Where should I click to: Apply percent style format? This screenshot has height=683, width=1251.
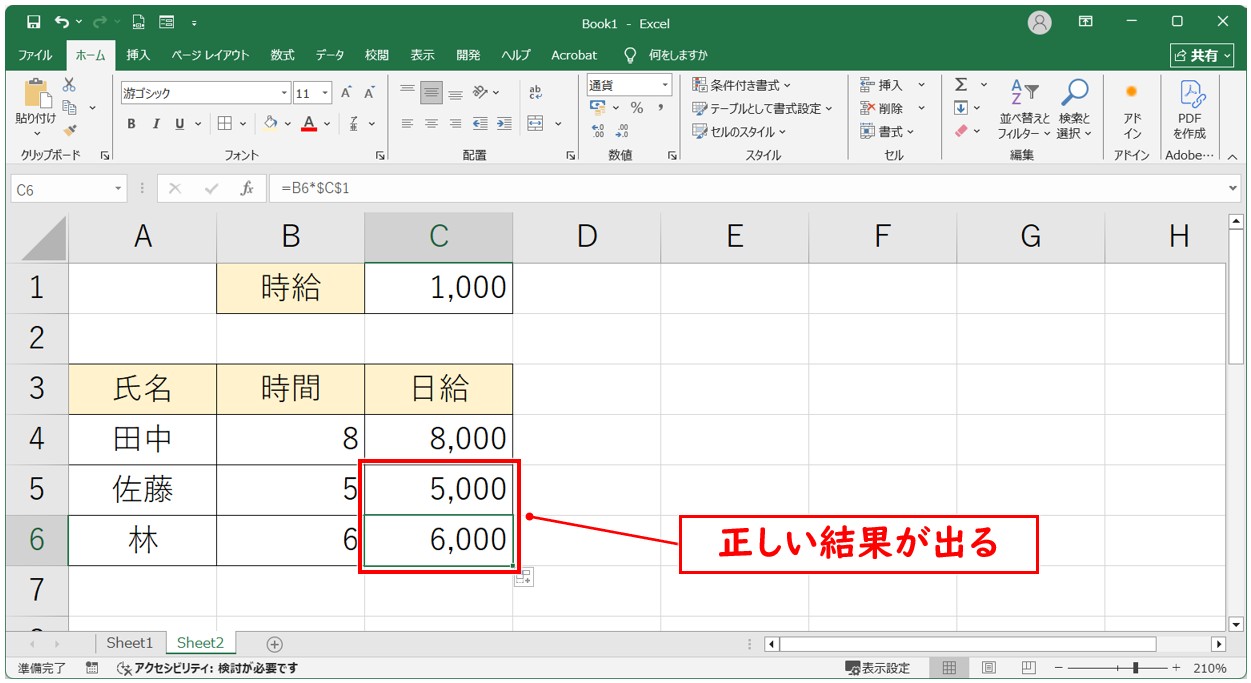click(637, 108)
